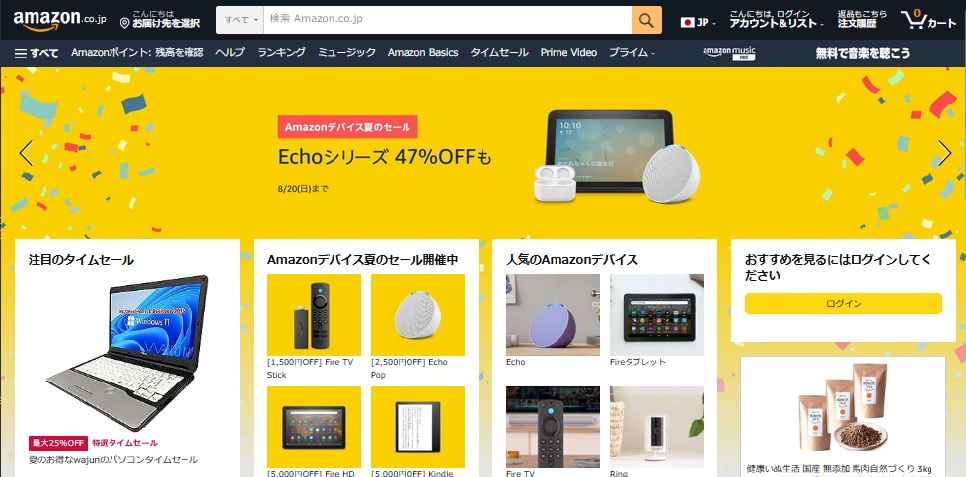Open the すべて hamburger menu
This screenshot has height=477, width=966.
click(x=36, y=53)
